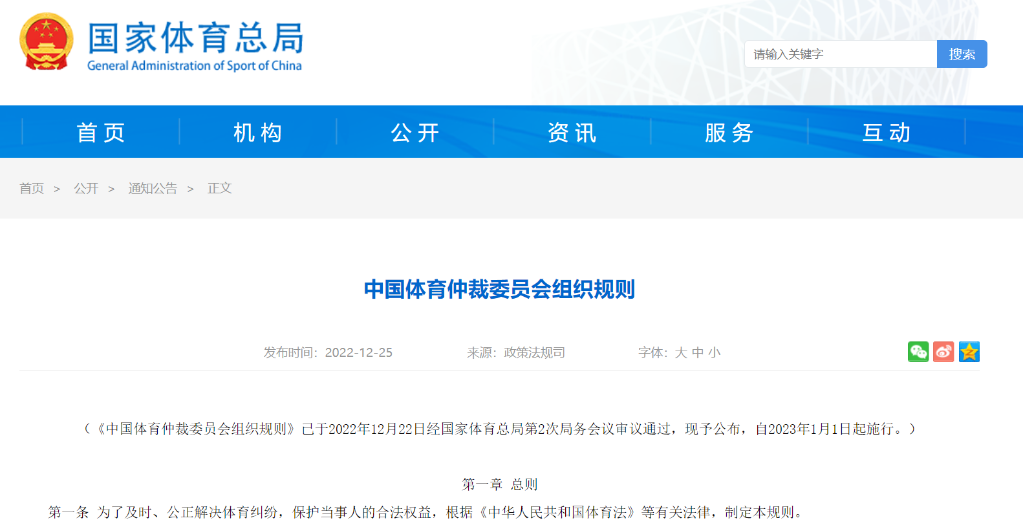
Task: Share article via WeChat icon
Action: tap(918, 352)
